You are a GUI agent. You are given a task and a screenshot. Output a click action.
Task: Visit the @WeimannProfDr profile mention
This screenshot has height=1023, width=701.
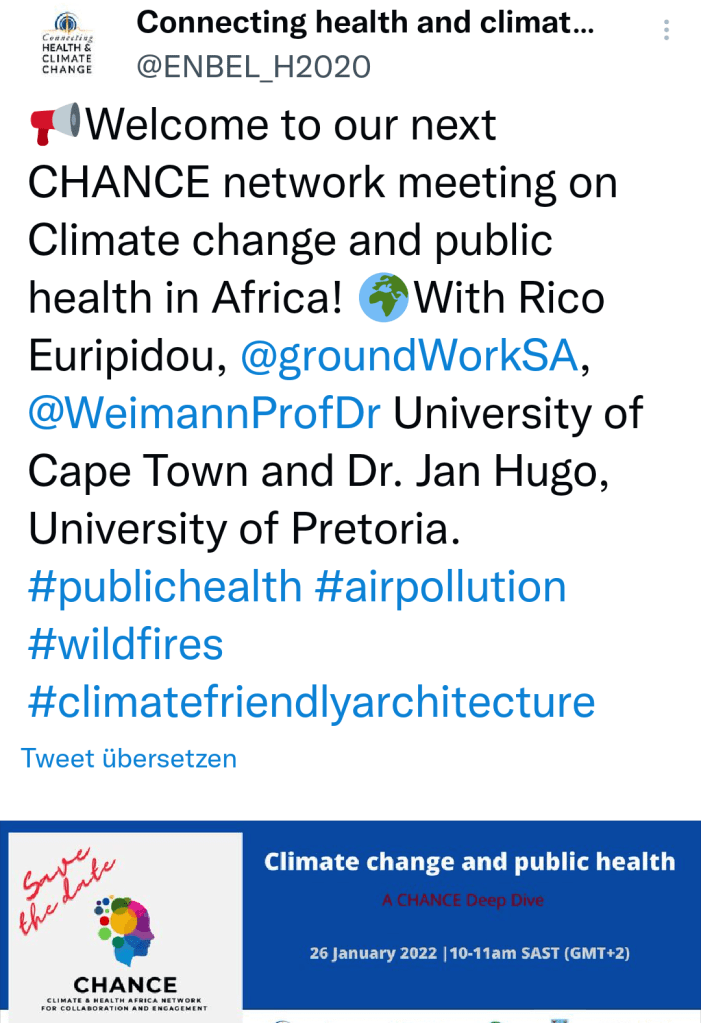204,413
